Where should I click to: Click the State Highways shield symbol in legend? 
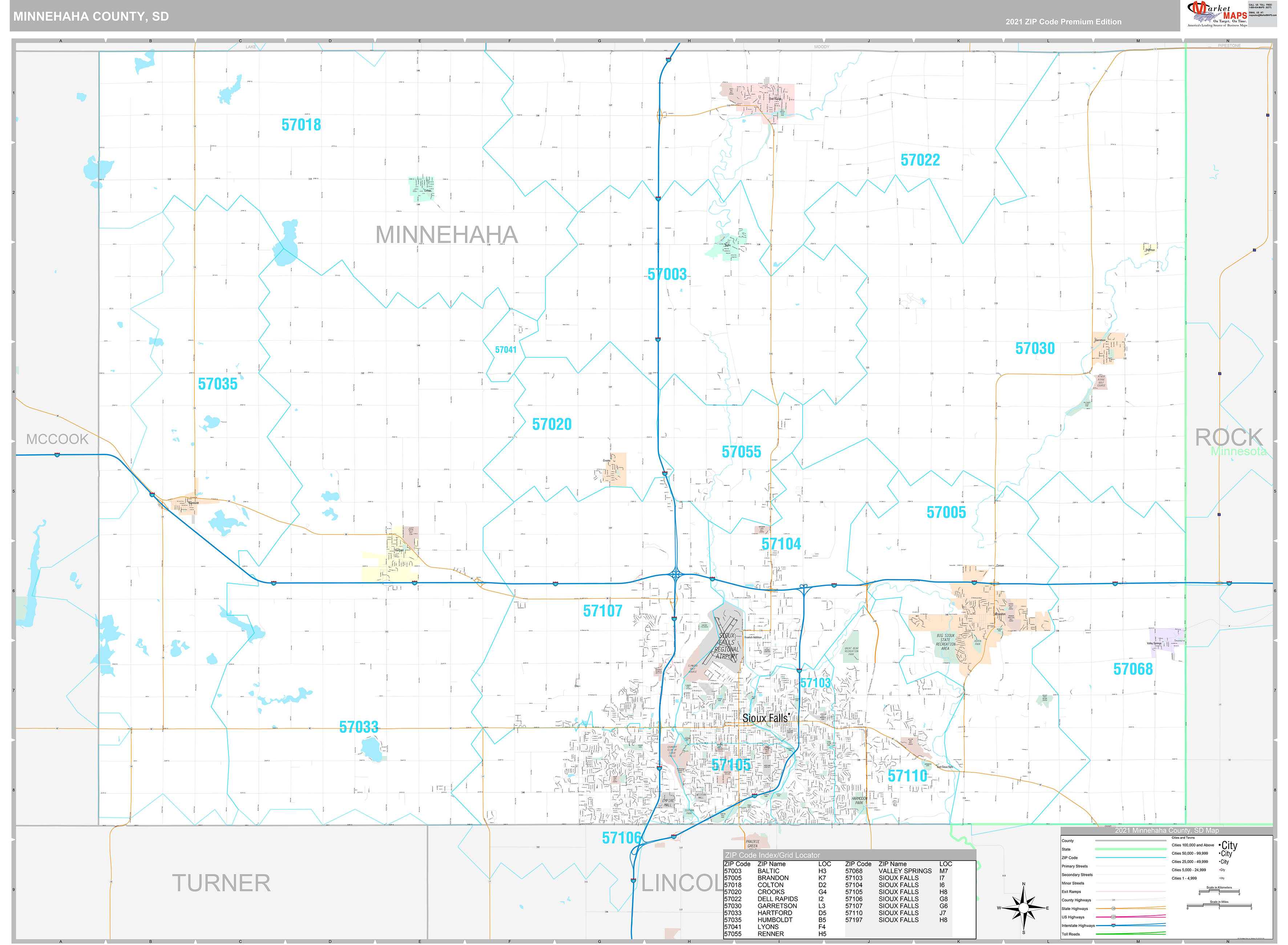[x=1114, y=908]
